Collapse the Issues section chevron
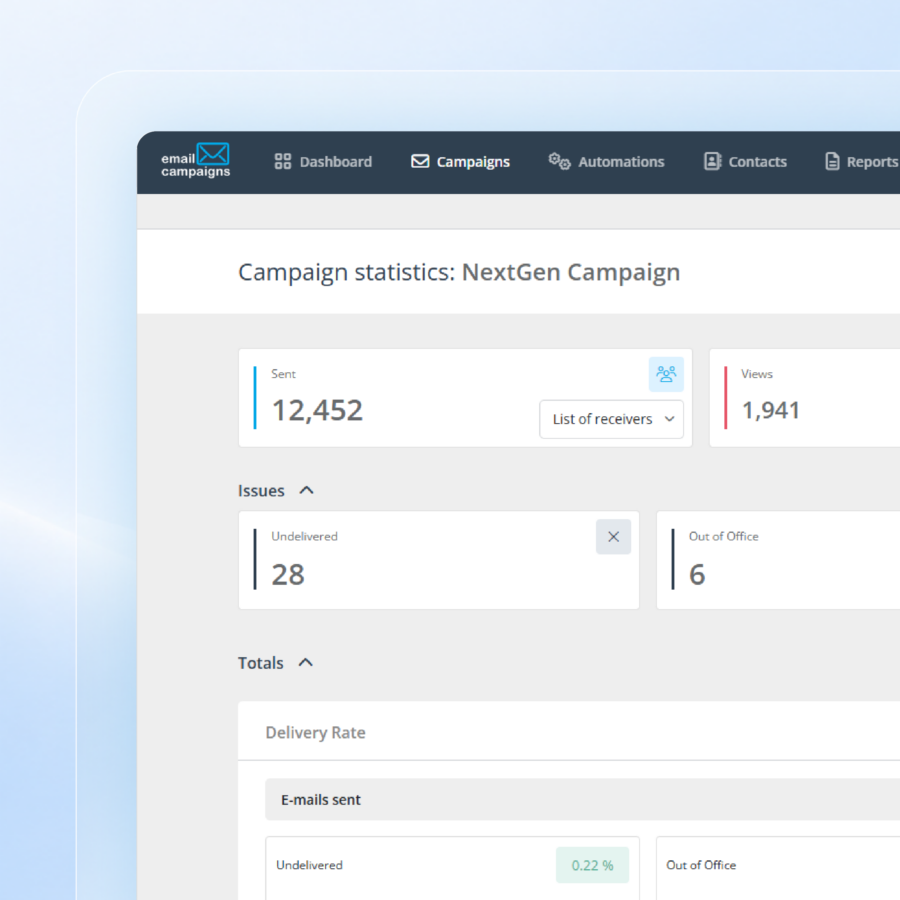Viewport: 900px width, 900px height. (x=307, y=490)
